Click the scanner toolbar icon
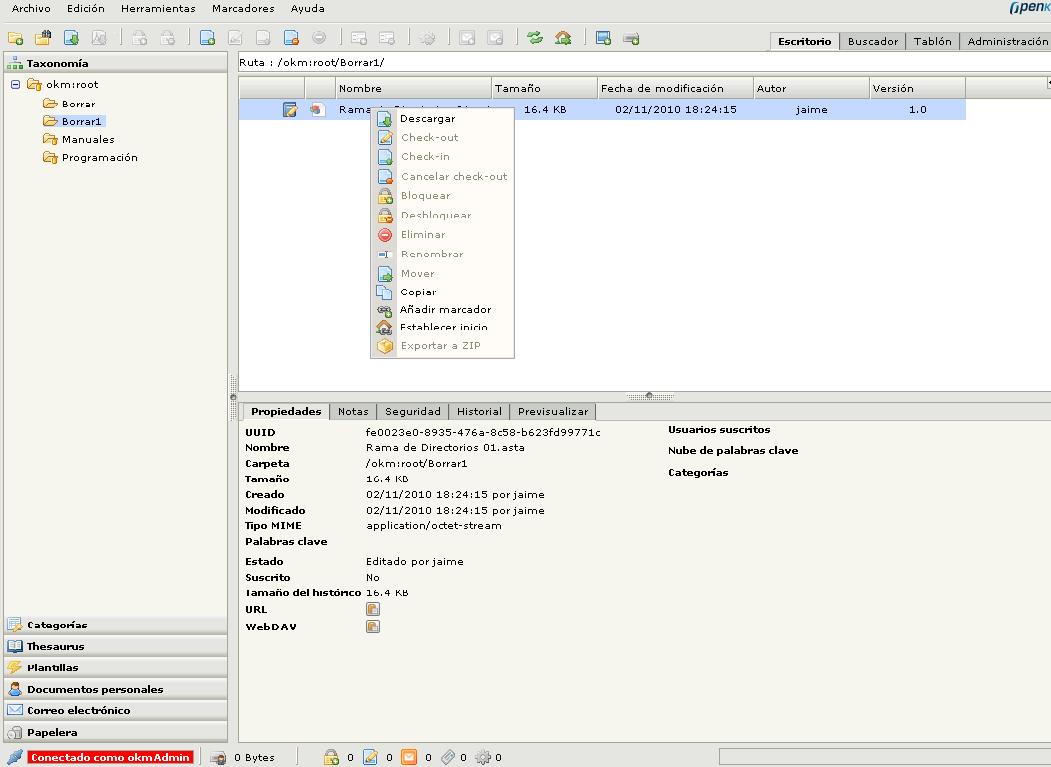This screenshot has height=767, width=1051. 631,38
